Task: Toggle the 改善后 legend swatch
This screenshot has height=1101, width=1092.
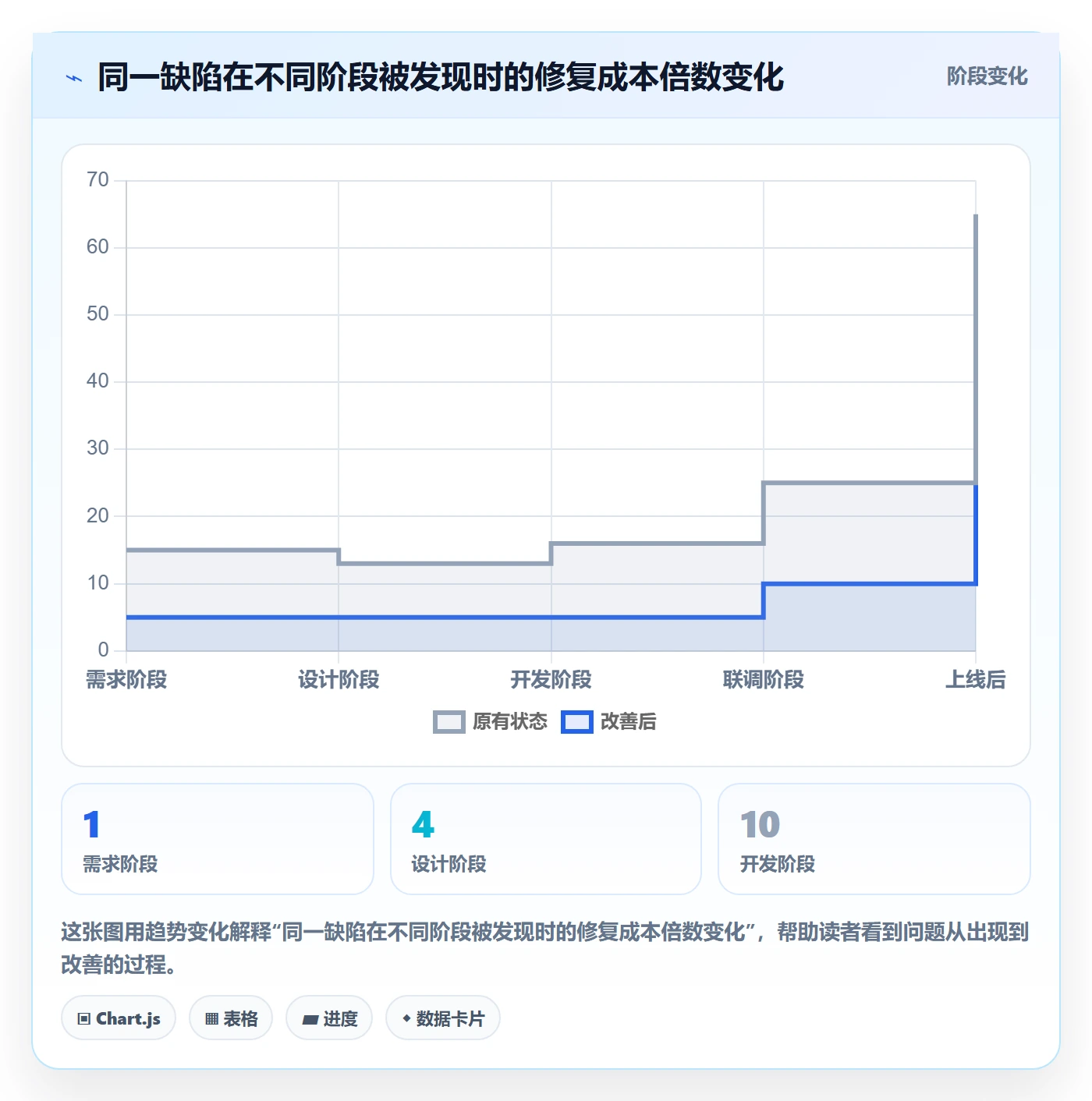Action: pyautogui.click(x=577, y=722)
